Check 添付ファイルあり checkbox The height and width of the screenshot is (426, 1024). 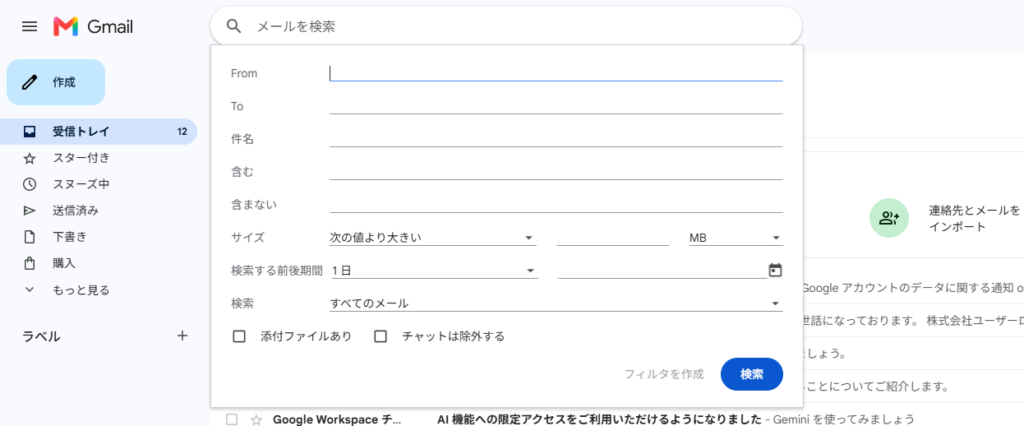[239, 336]
